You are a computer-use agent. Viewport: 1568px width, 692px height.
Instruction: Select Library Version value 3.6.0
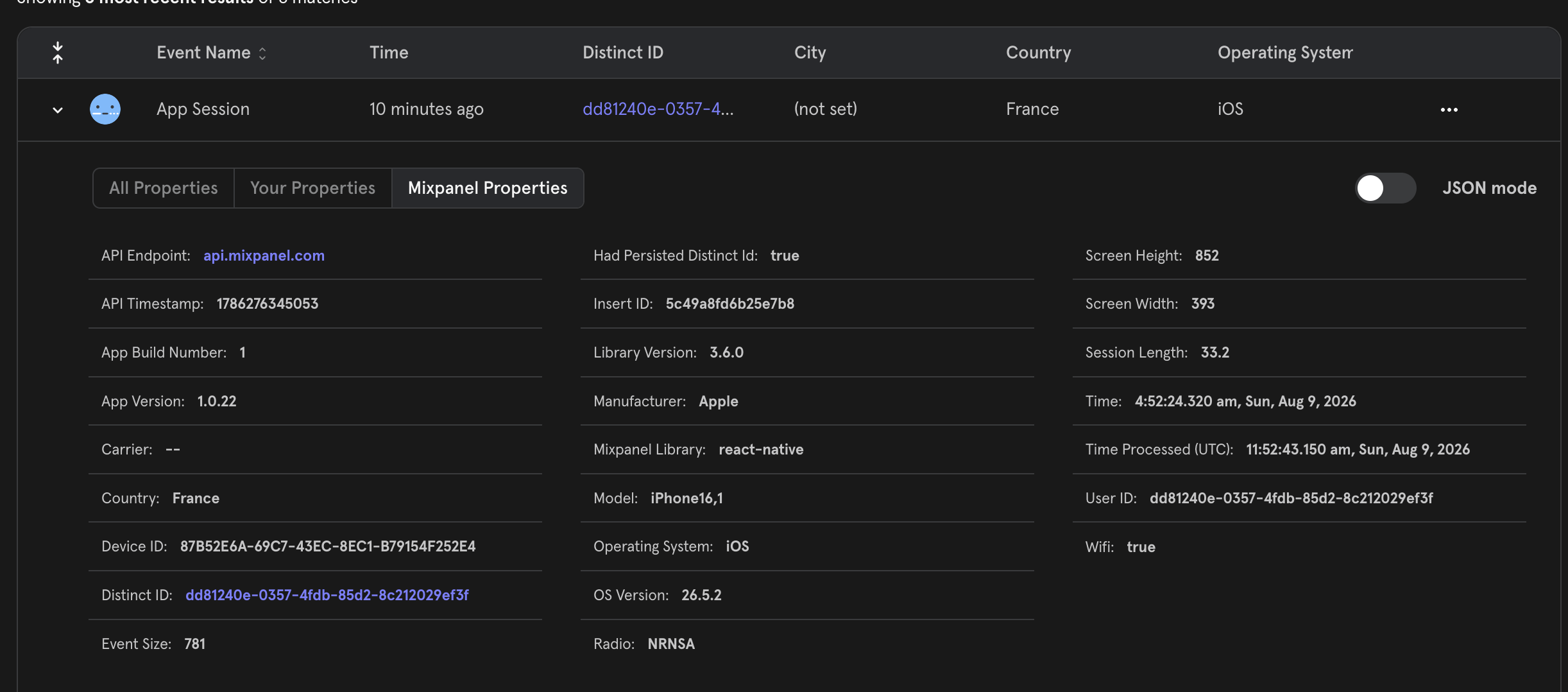[x=727, y=352]
